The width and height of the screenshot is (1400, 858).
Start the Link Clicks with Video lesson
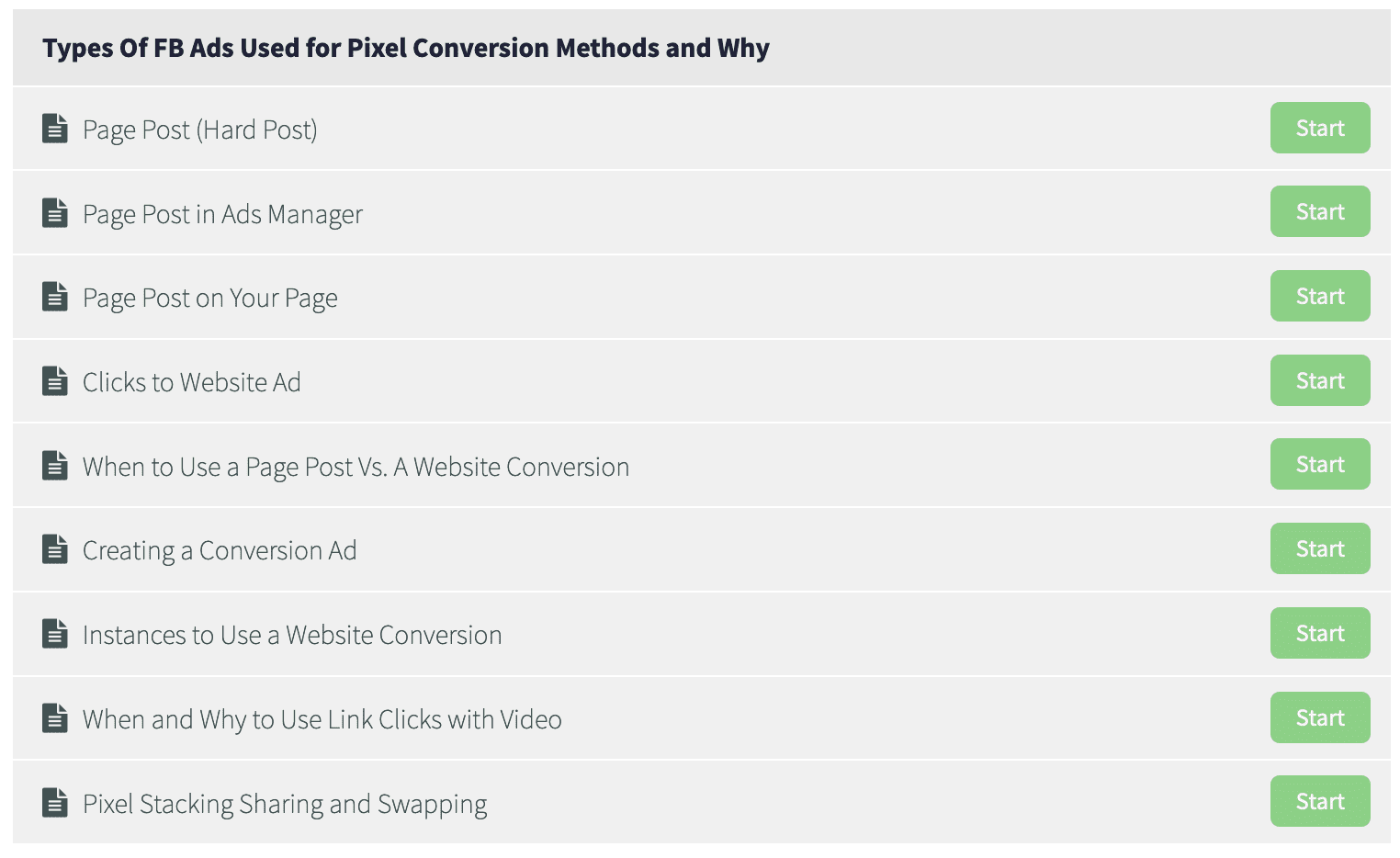[x=1320, y=717]
